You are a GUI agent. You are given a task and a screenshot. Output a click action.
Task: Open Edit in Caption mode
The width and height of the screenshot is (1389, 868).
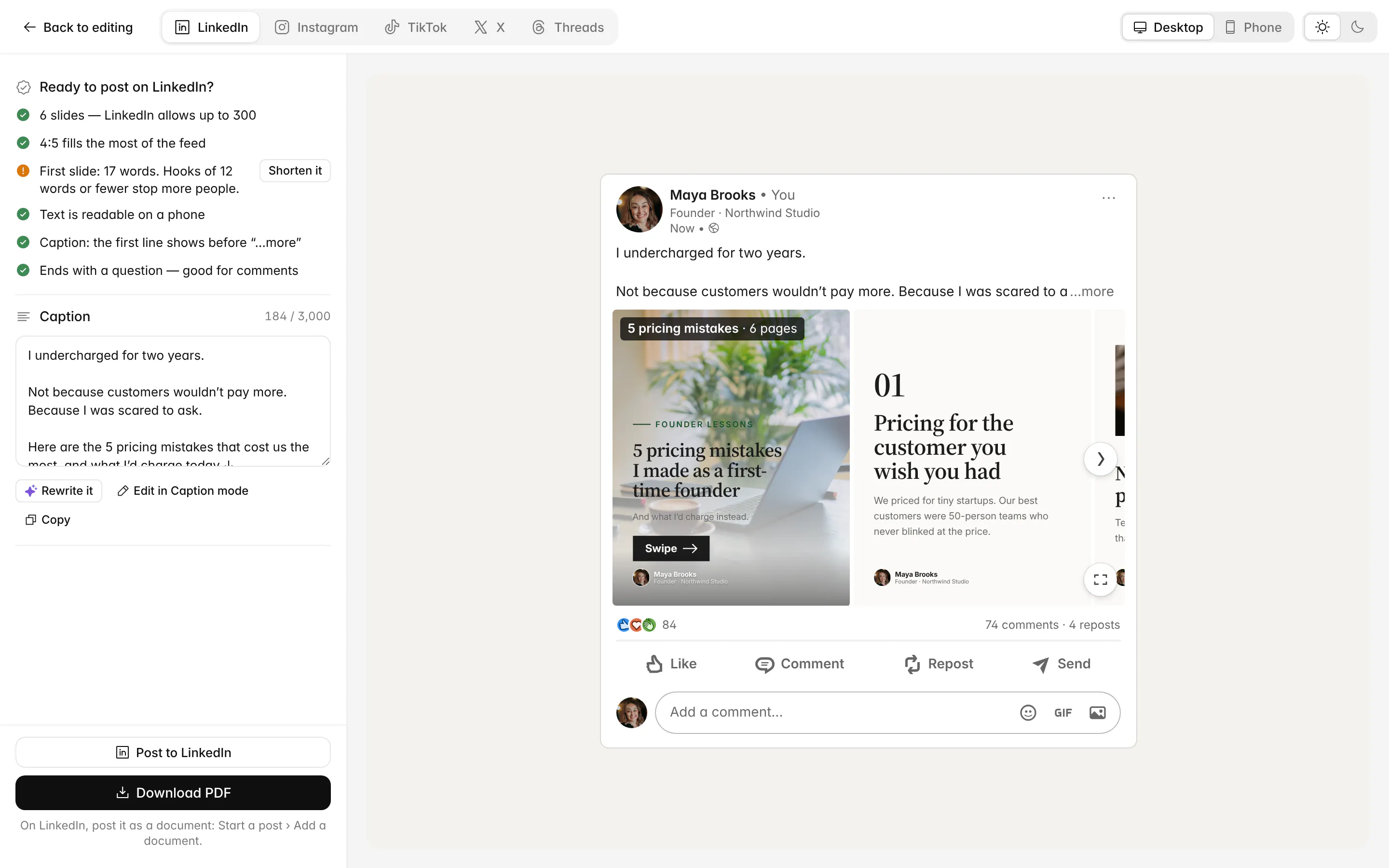182,491
